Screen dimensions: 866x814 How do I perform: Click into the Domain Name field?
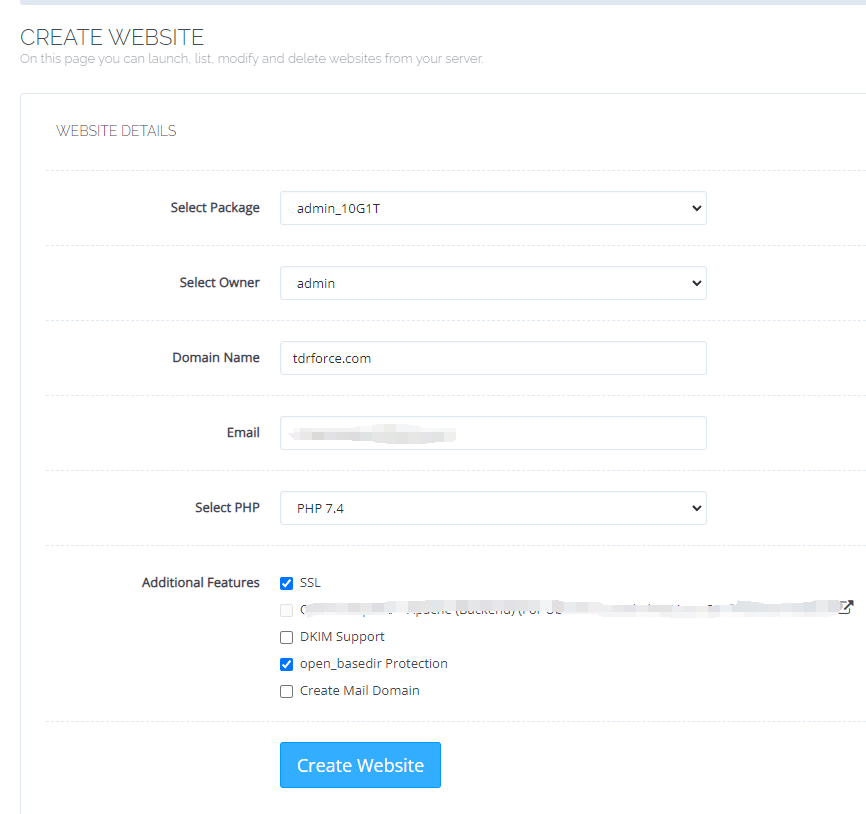coord(492,358)
